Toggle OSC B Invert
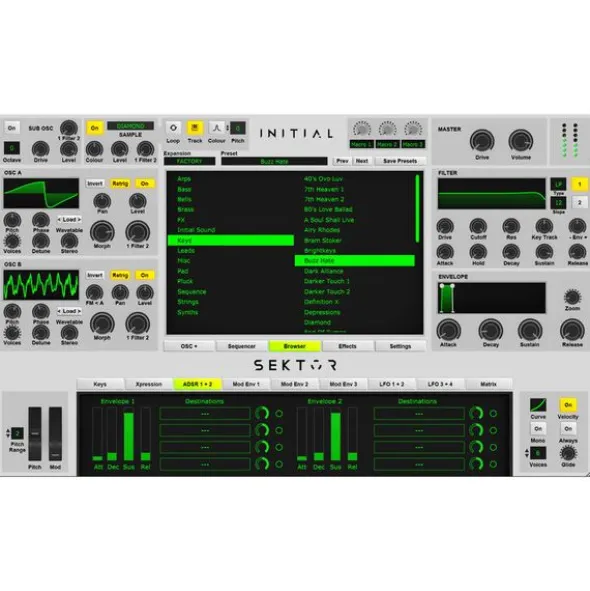This screenshot has width=590, height=591. click(95, 275)
